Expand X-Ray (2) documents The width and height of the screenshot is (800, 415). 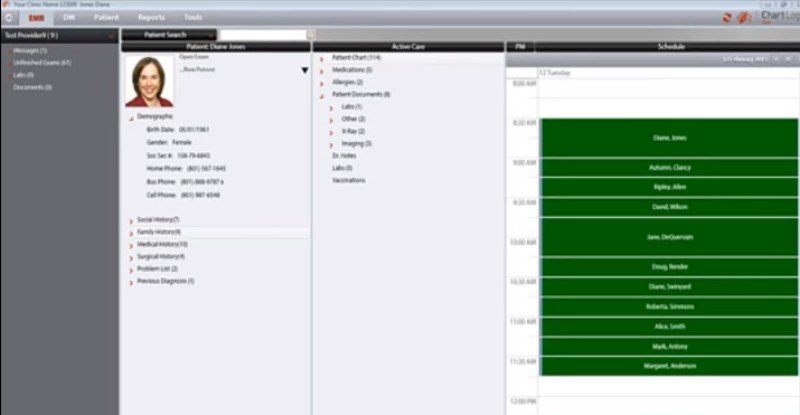pos(331,133)
